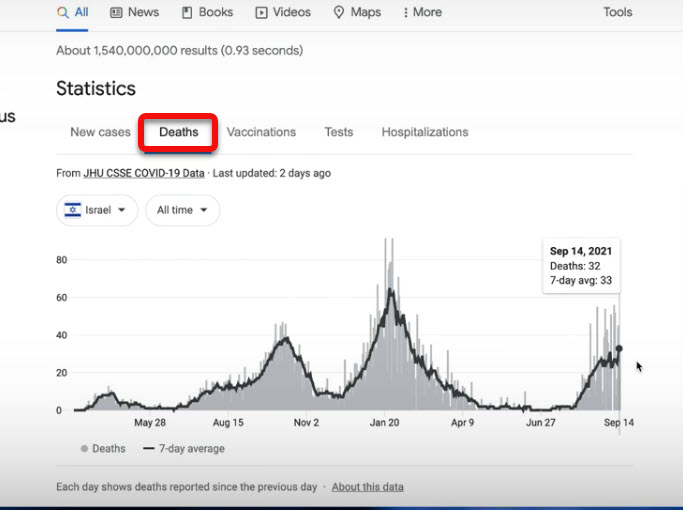Screen dimensions: 683x510
Task: Click the Last updated: 2 days ago text
Action: pyautogui.click(x=272, y=173)
